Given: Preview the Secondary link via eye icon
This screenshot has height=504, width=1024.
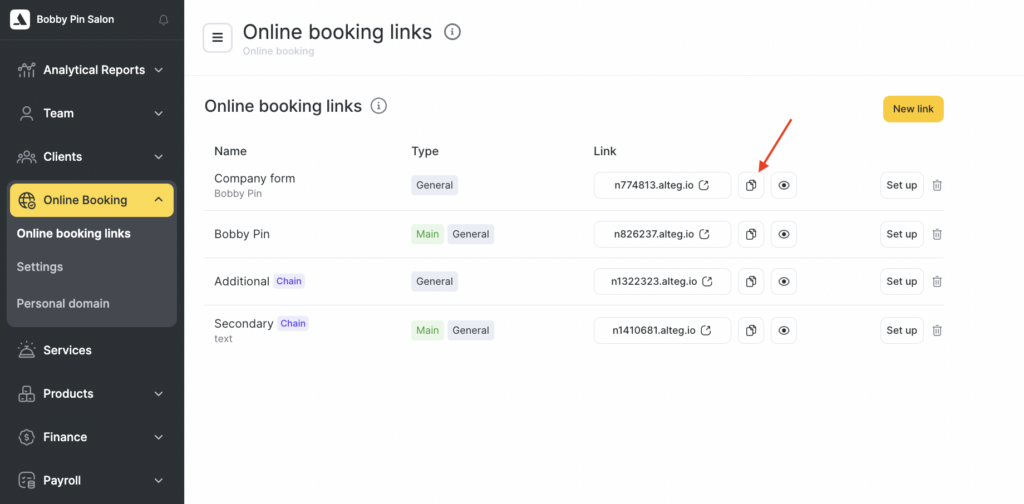Looking at the screenshot, I should [x=784, y=330].
